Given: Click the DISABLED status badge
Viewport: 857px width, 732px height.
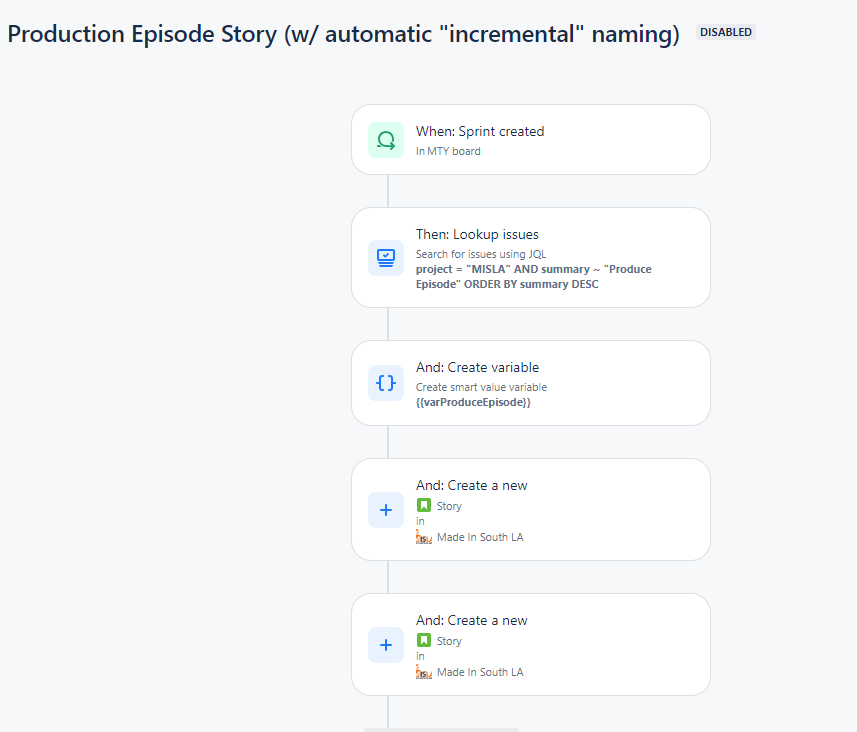Looking at the screenshot, I should (x=725, y=32).
